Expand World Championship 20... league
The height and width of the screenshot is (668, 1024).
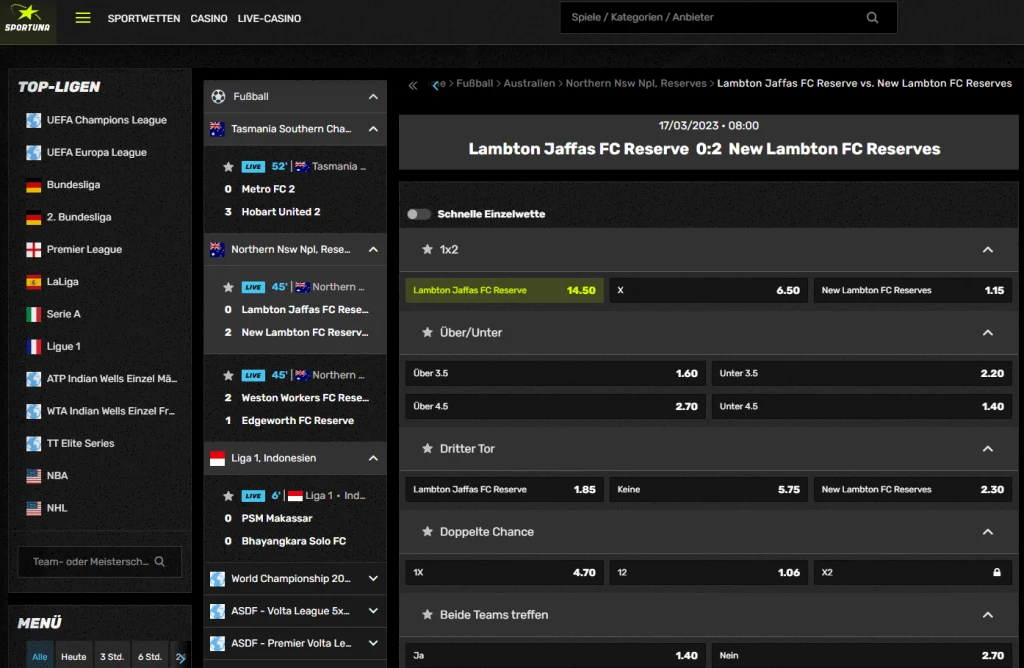pos(373,579)
